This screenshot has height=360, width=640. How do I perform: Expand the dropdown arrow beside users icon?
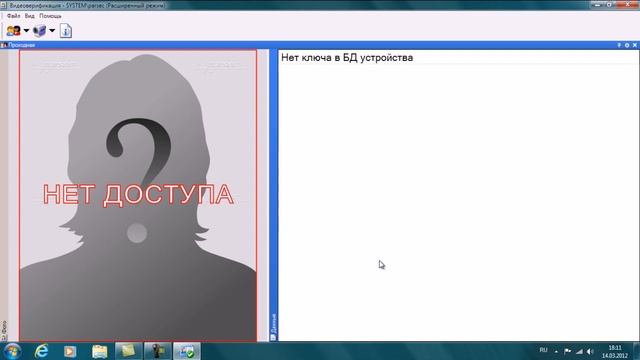26,31
